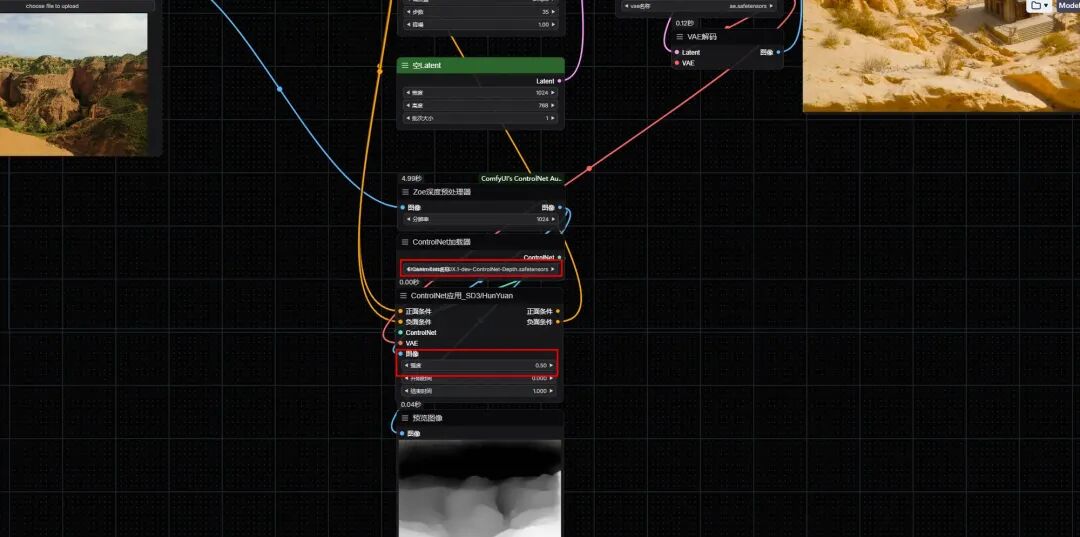Select the ControlNet加载器 node title

coord(442,242)
